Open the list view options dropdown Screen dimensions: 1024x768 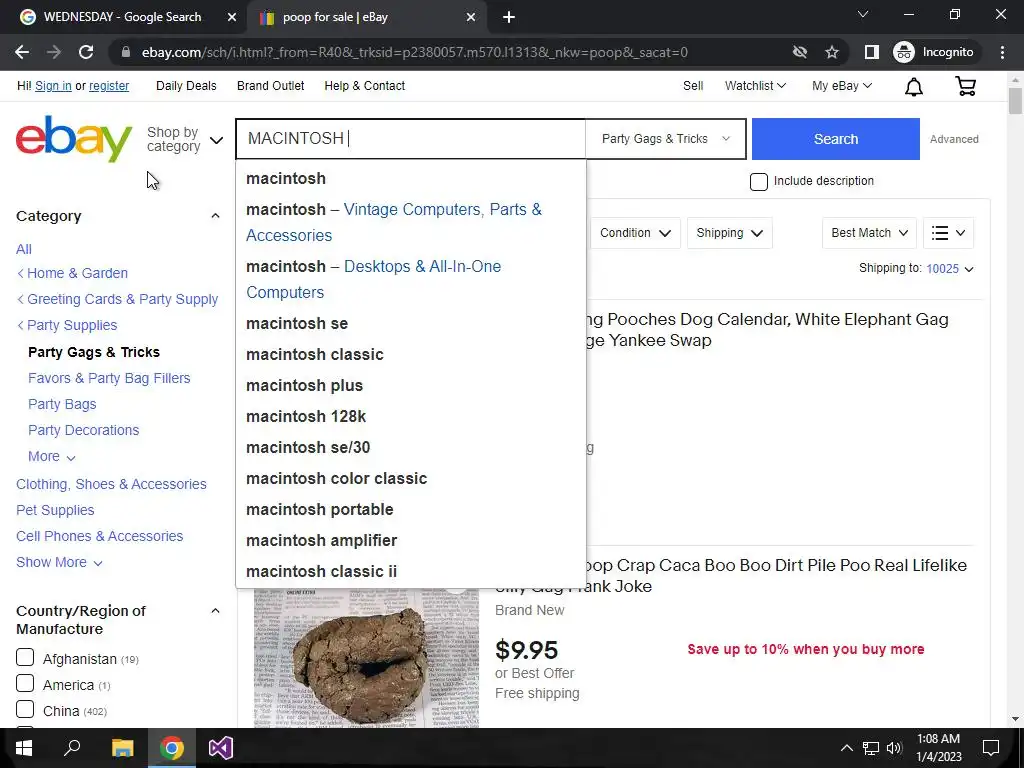(x=948, y=233)
